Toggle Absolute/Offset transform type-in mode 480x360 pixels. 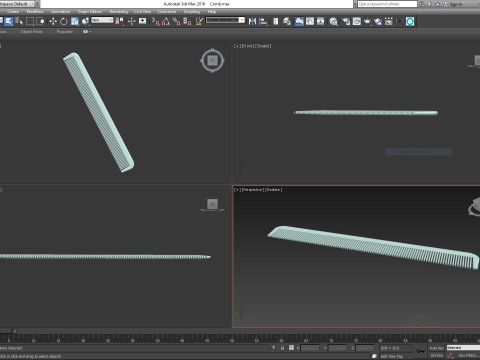[291, 348]
